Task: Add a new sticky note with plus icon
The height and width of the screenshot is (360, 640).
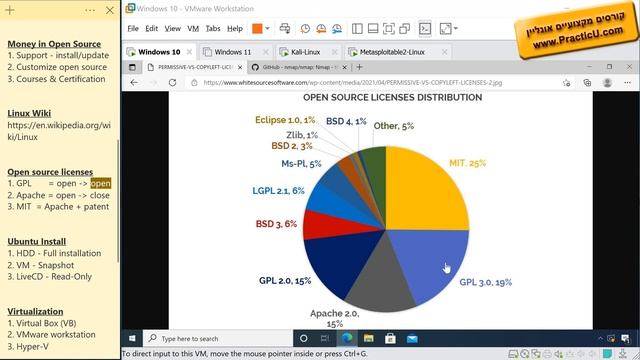Action: (x=10, y=10)
